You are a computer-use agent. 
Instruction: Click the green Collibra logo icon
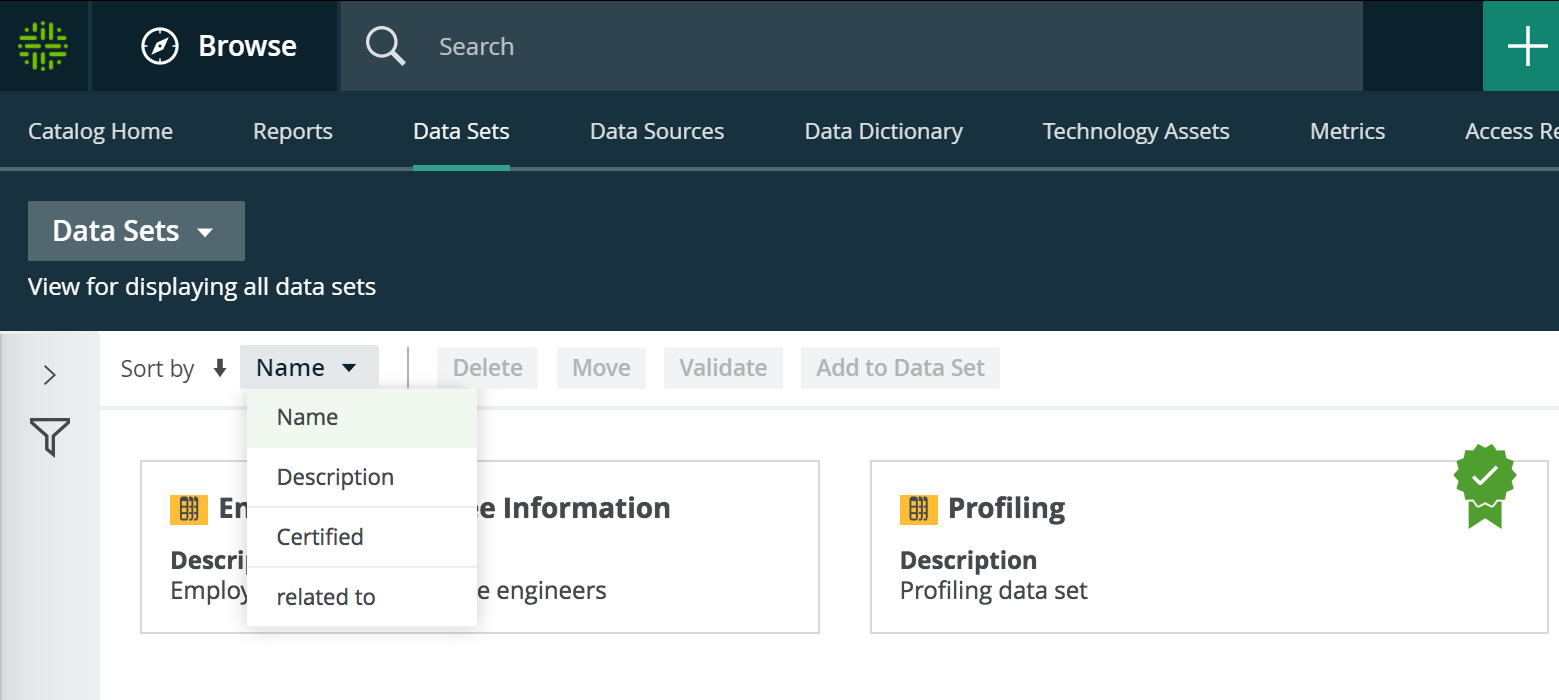click(x=43, y=46)
